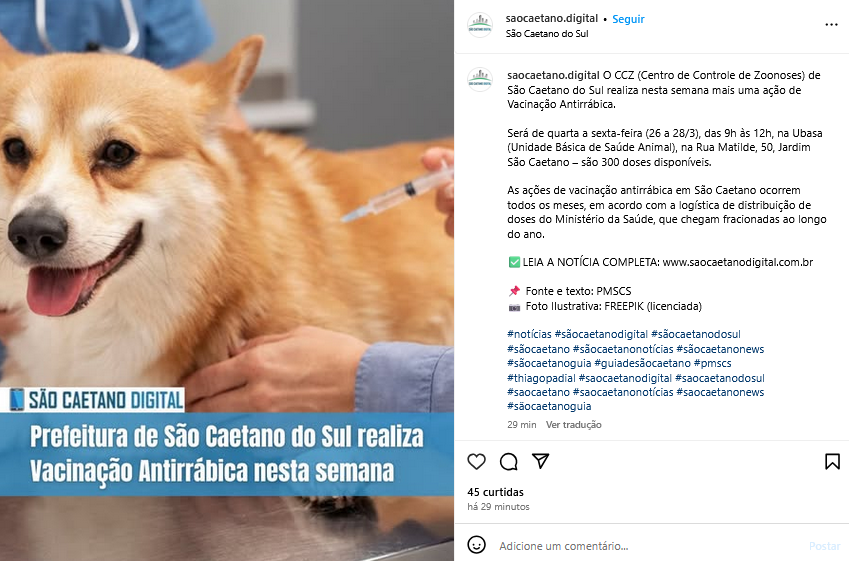Open emoji picker smiley icon
Screen dimensions: 849x561
tap(476, 545)
